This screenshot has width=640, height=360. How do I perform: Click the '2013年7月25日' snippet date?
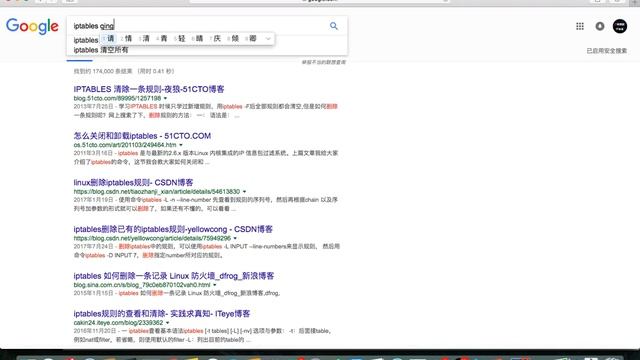point(93,107)
